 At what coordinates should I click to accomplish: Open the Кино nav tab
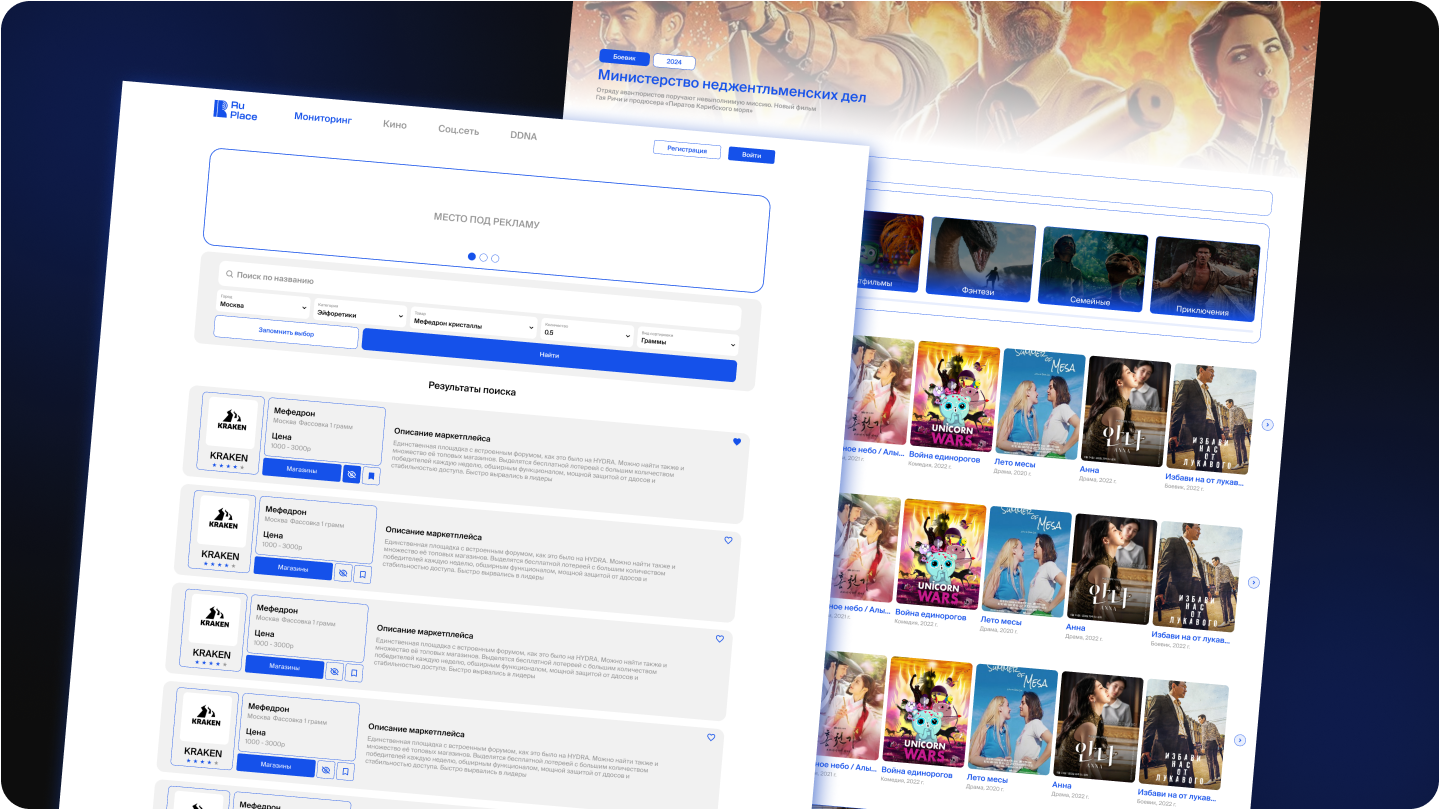pos(395,124)
